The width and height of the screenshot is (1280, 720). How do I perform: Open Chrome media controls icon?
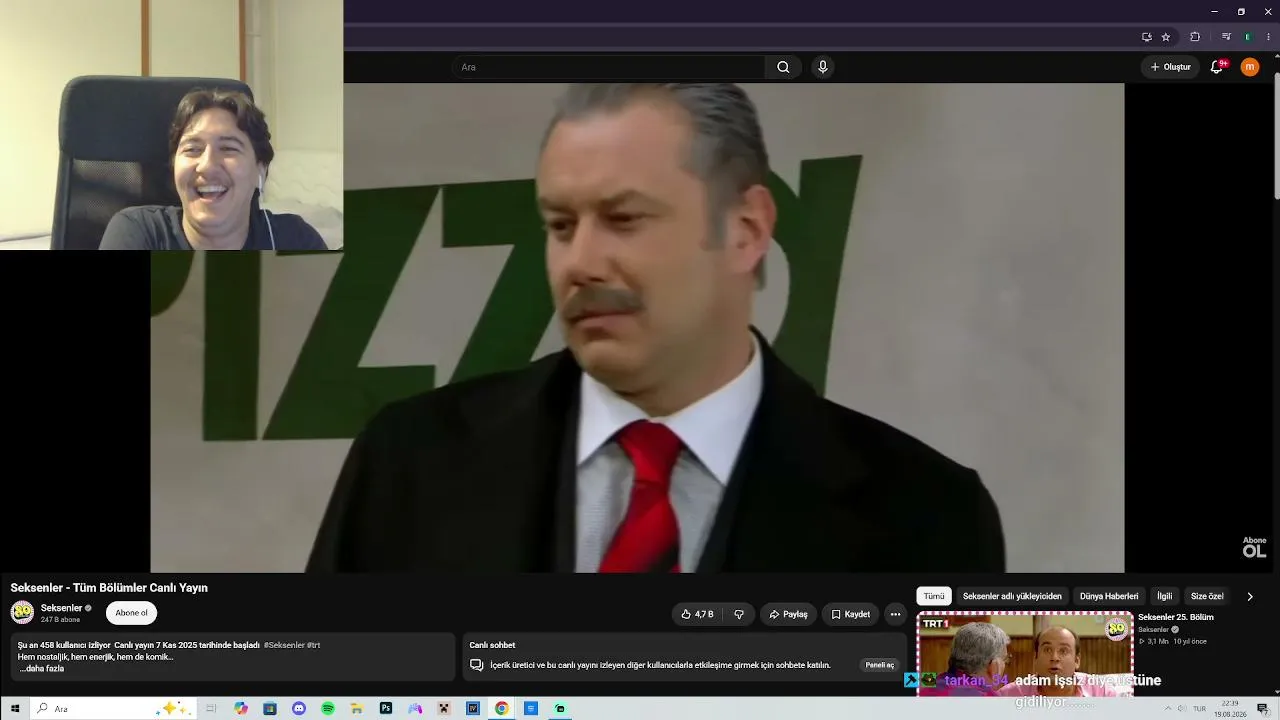pos(1226,37)
